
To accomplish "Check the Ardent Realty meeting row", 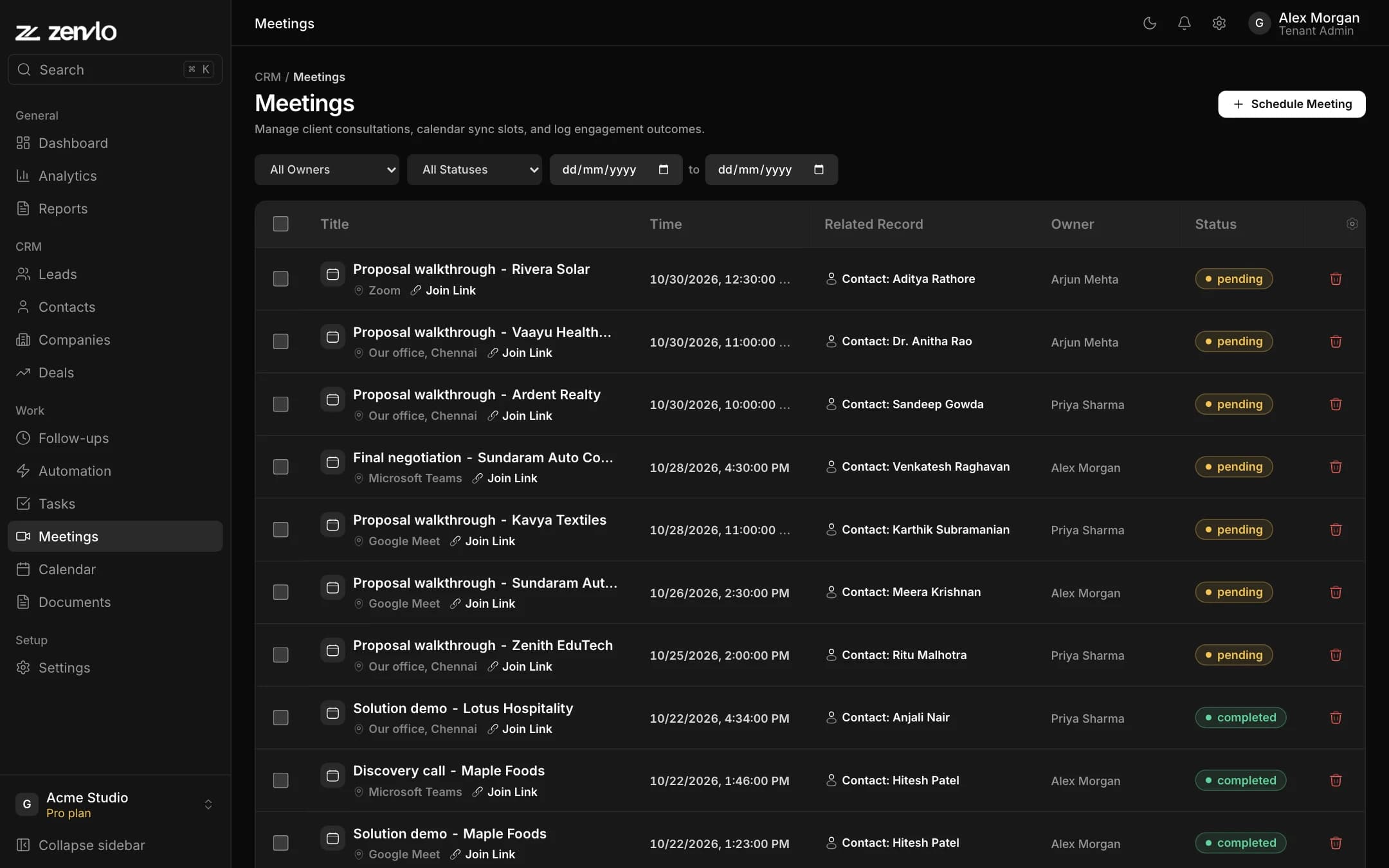I will 280,404.
